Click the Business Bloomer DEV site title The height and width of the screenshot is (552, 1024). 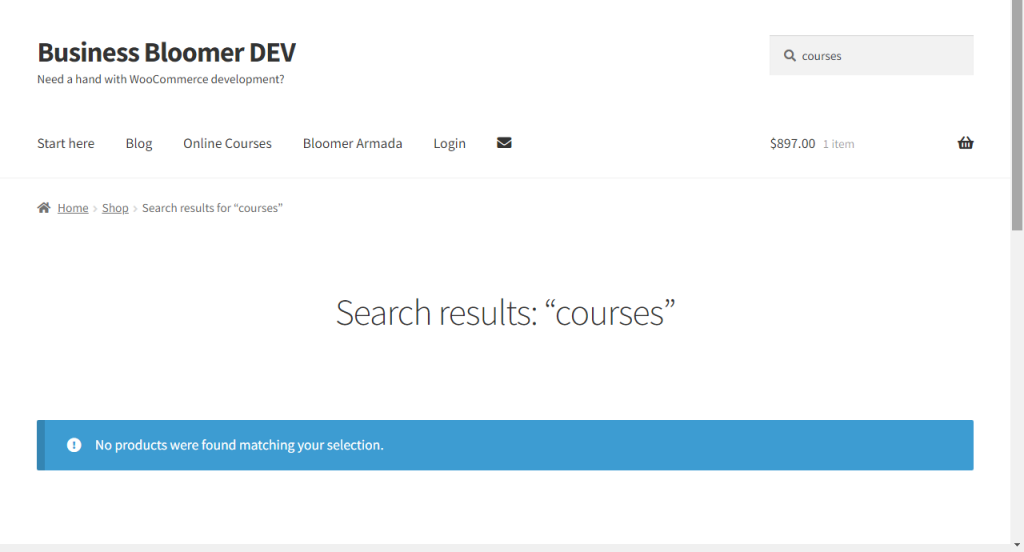(x=167, y=52)
